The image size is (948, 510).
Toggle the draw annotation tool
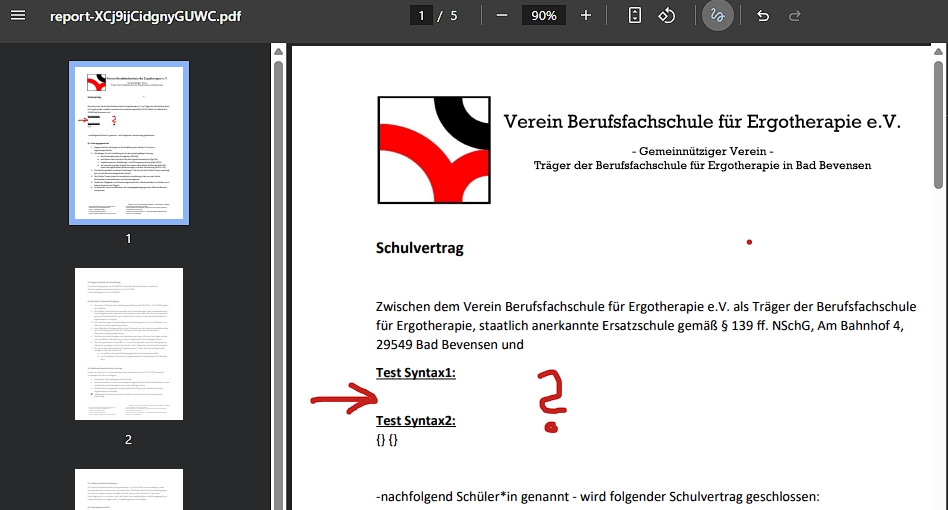[717, 16]
